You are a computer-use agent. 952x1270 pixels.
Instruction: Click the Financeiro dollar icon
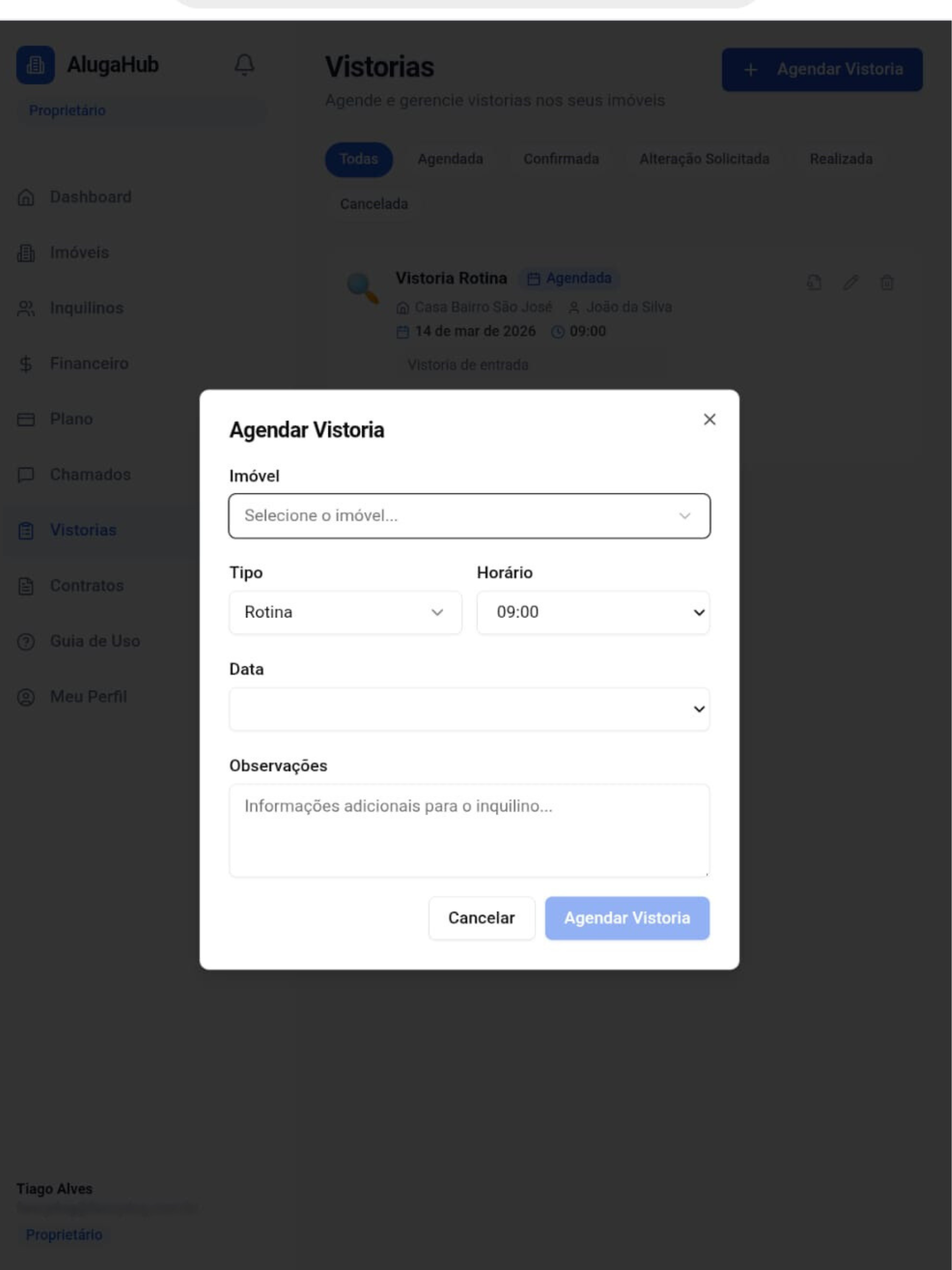(x=26, y=364)
